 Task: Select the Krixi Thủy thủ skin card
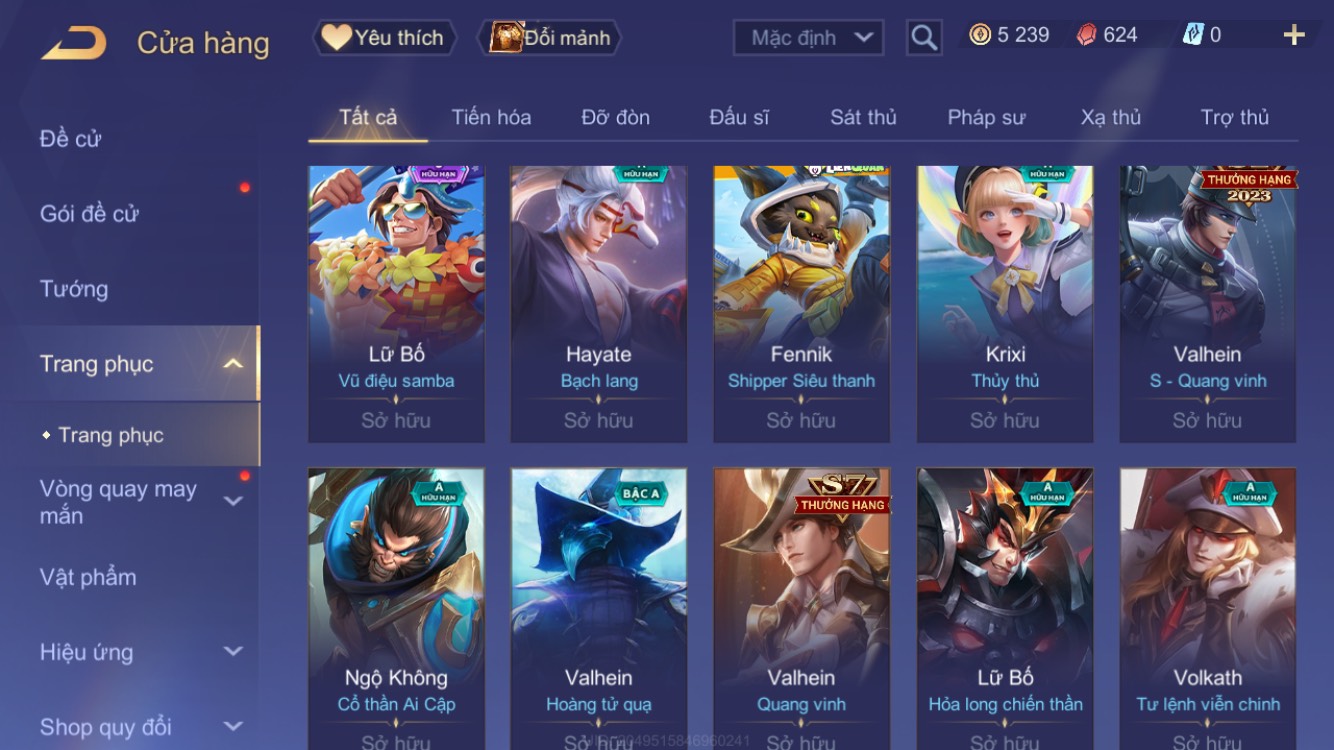pyautogui.click(x=1005, y=304)
